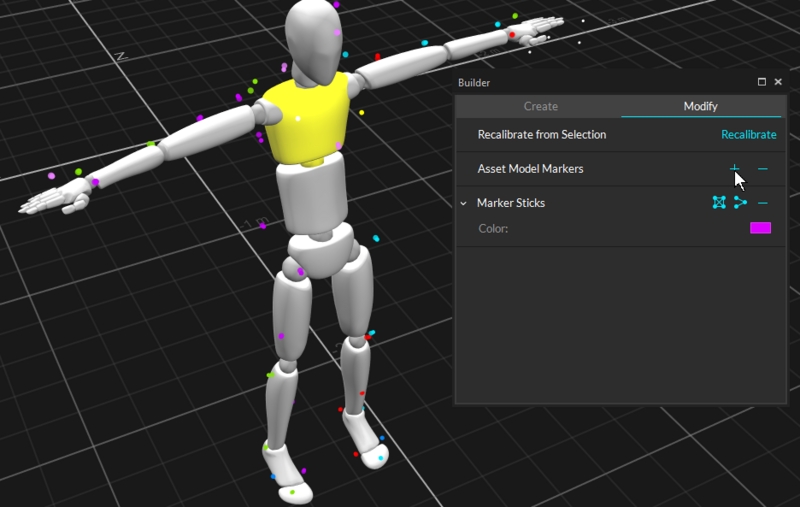Select the Modify tab
Screen dimensions: 800x507
pyautogui.click(x=700, y=106)
